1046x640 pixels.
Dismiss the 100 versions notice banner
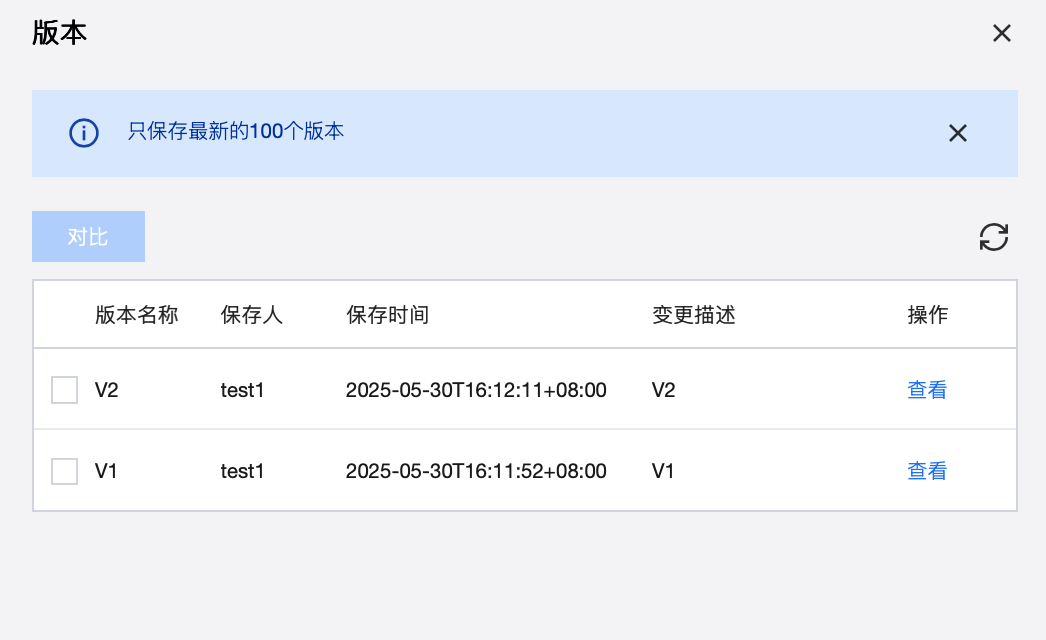957,133
